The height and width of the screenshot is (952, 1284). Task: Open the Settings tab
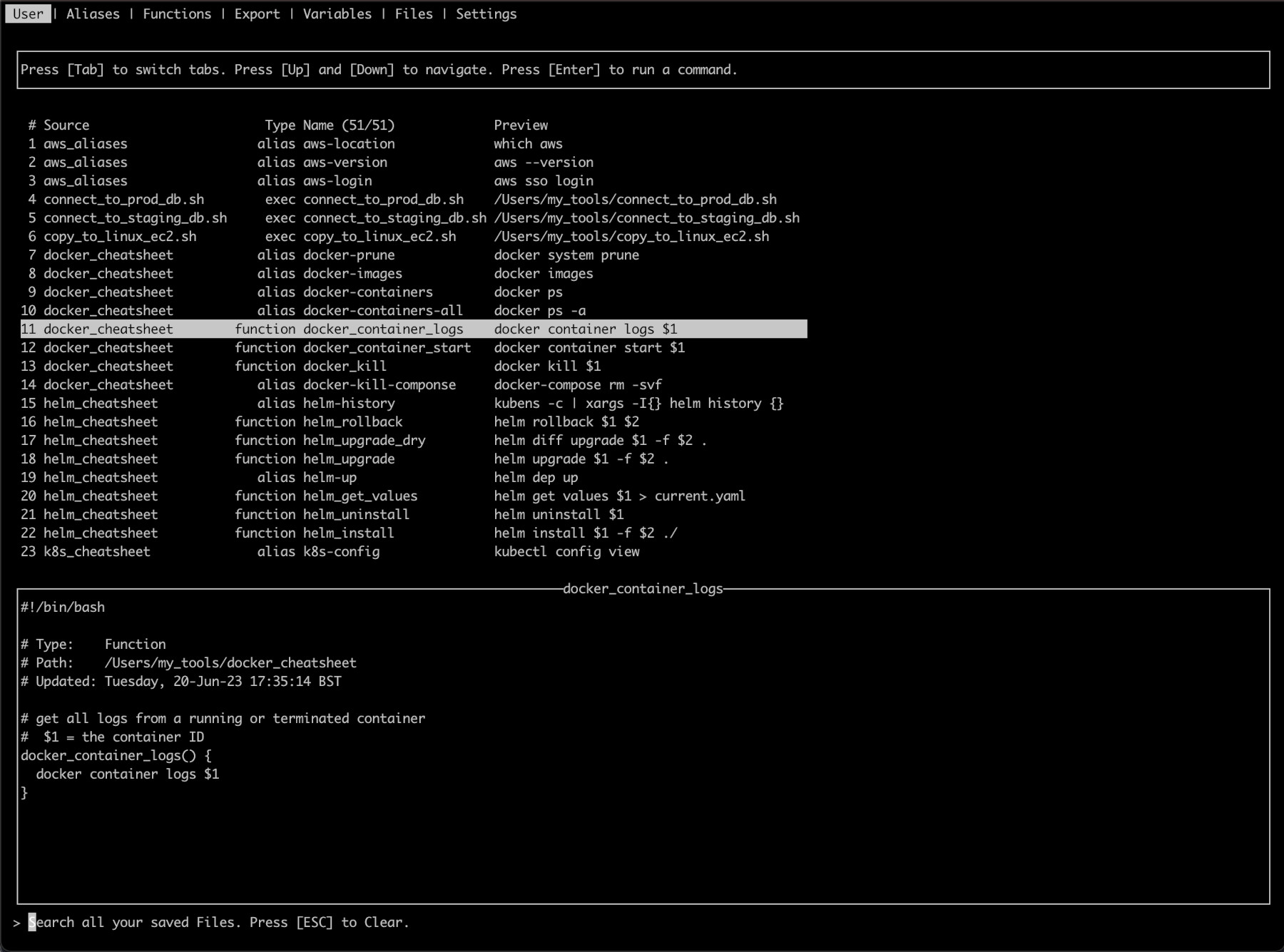[486, 14]
